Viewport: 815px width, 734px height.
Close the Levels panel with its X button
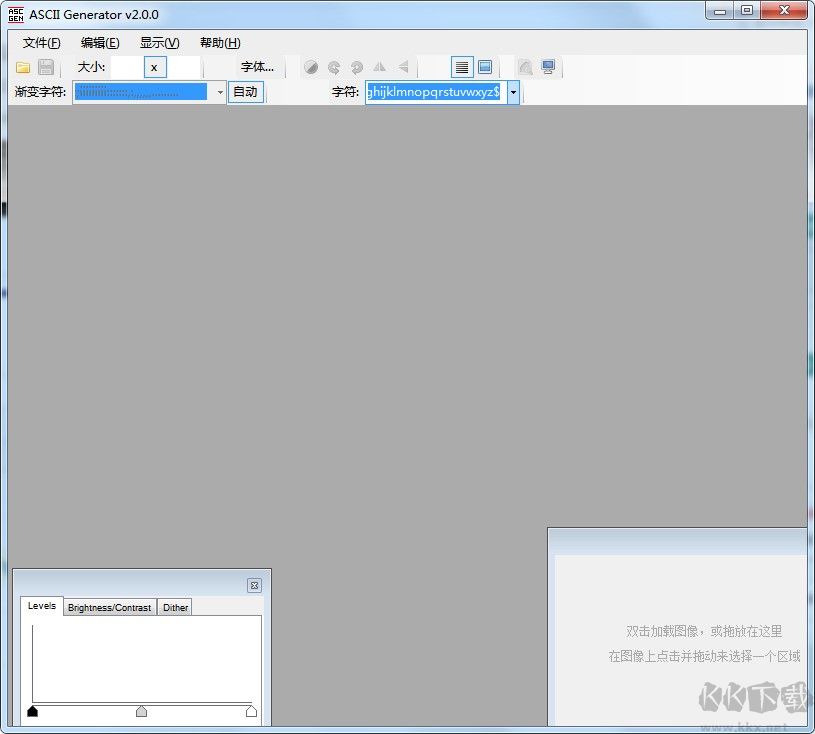(254, 585)
